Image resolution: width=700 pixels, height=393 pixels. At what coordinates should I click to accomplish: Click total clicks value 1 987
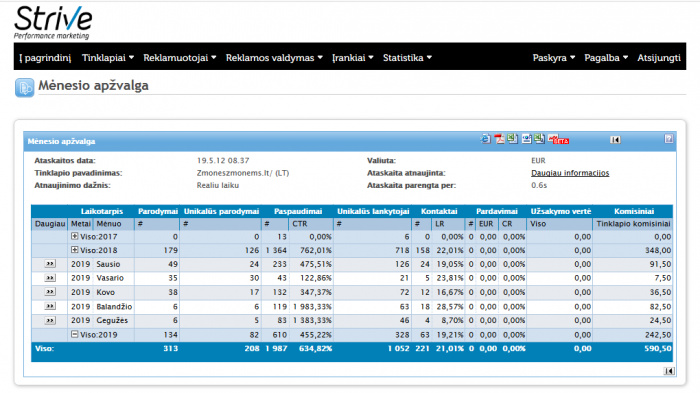point(276,348)
